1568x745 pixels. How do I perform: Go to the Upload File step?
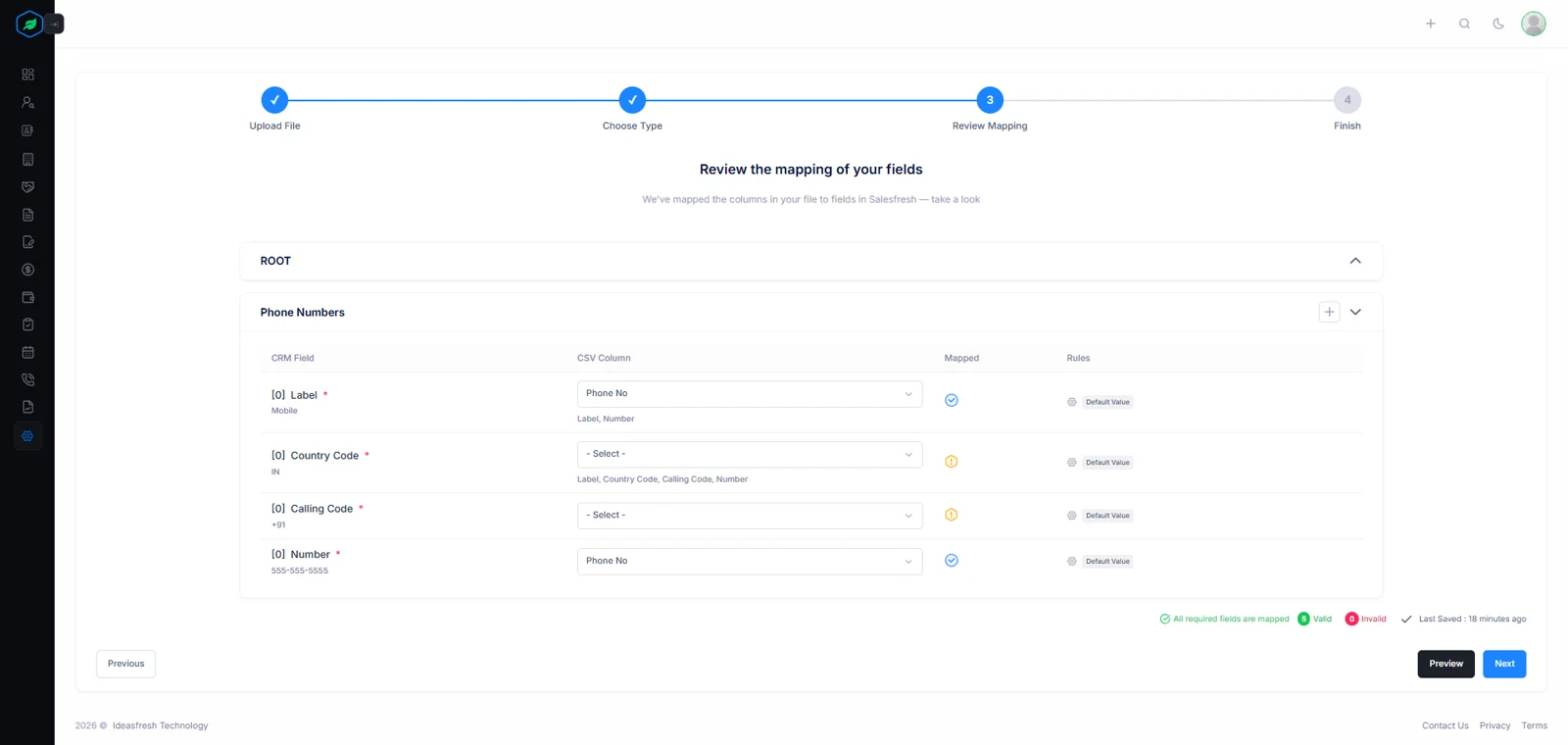275,100
